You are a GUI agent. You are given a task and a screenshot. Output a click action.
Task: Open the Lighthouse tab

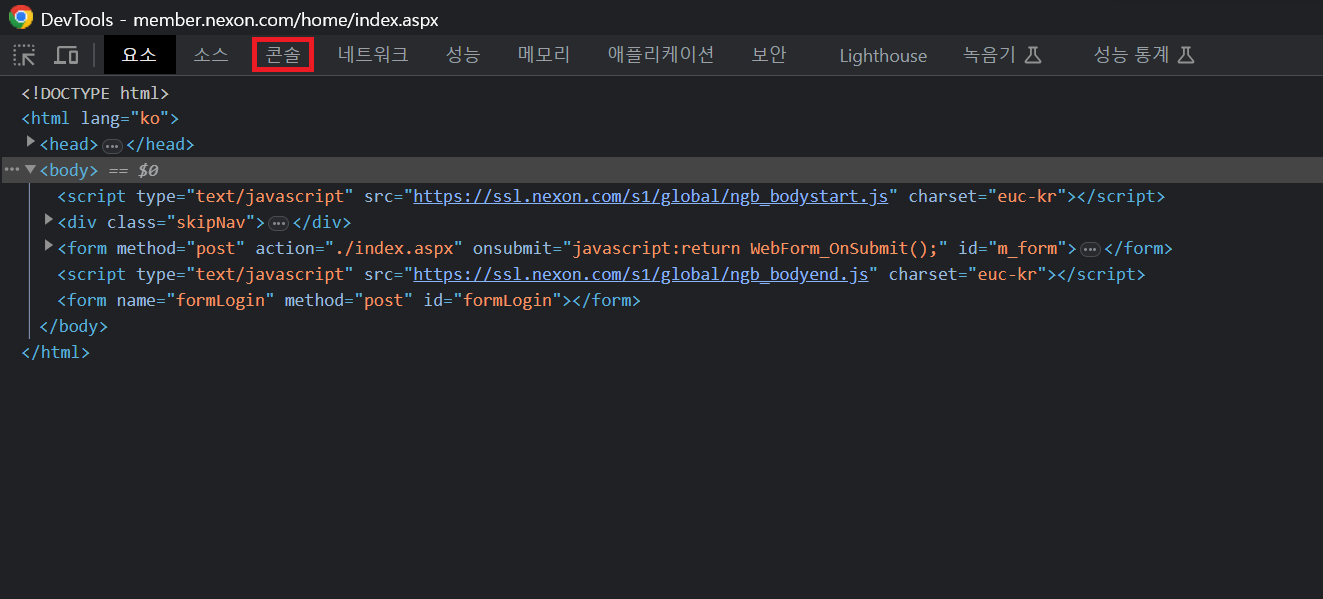coord(883,56)
